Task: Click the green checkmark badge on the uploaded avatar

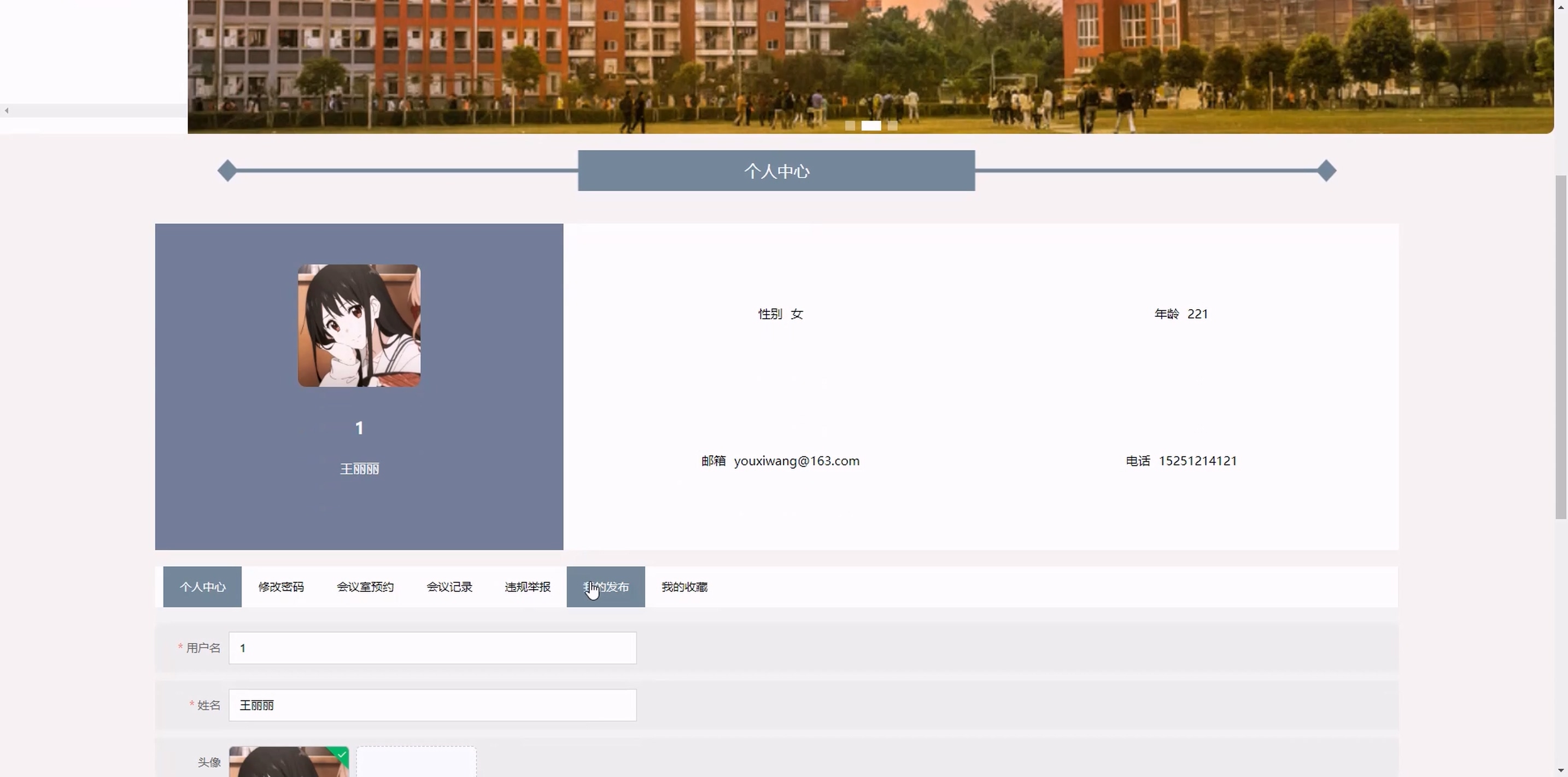Action: coord(343,755)
